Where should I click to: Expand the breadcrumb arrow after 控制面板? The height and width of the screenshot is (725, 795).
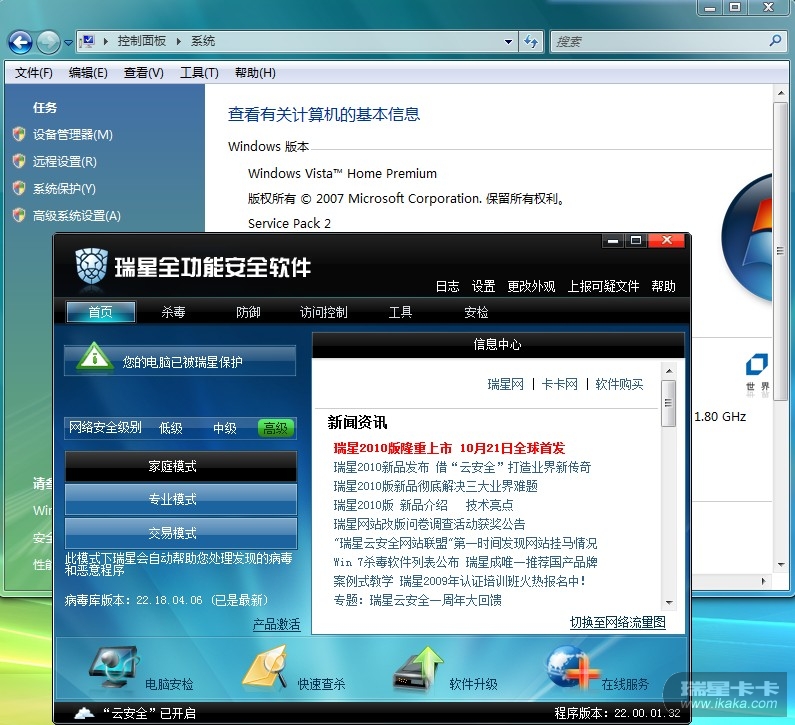click(178, 41)
